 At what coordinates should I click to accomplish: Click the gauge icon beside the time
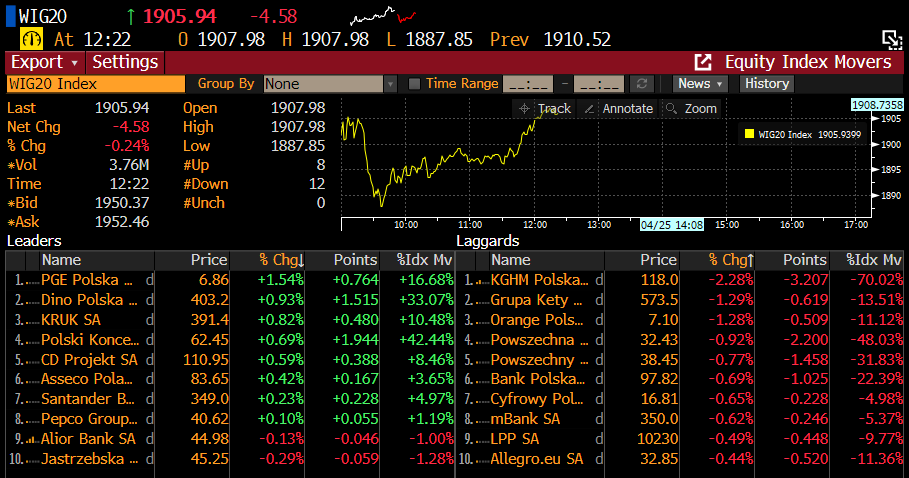[32, 39]
